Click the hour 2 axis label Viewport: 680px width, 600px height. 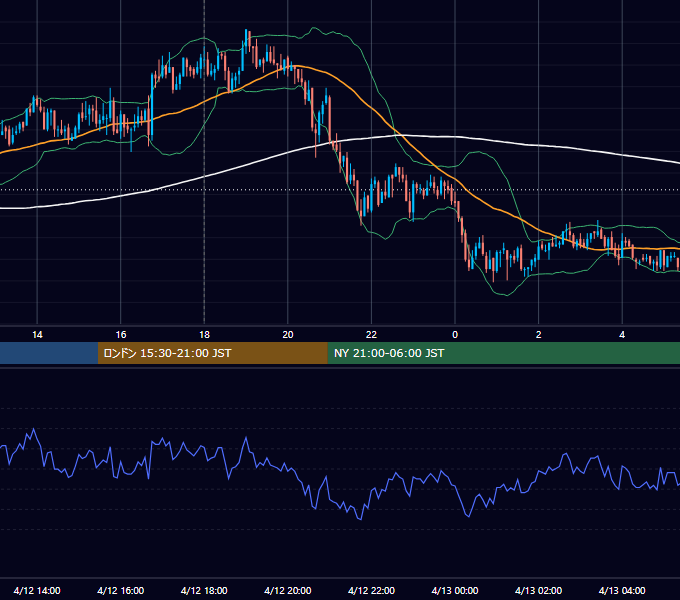pyautogui.click(x=539, y=335)
